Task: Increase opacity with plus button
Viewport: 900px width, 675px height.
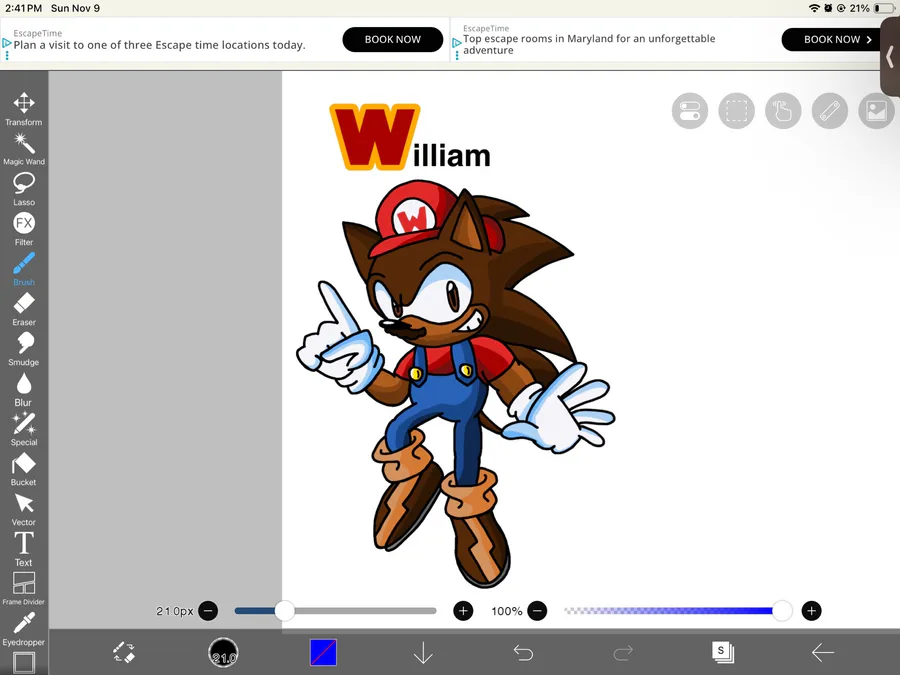Action: coord(811,611)
